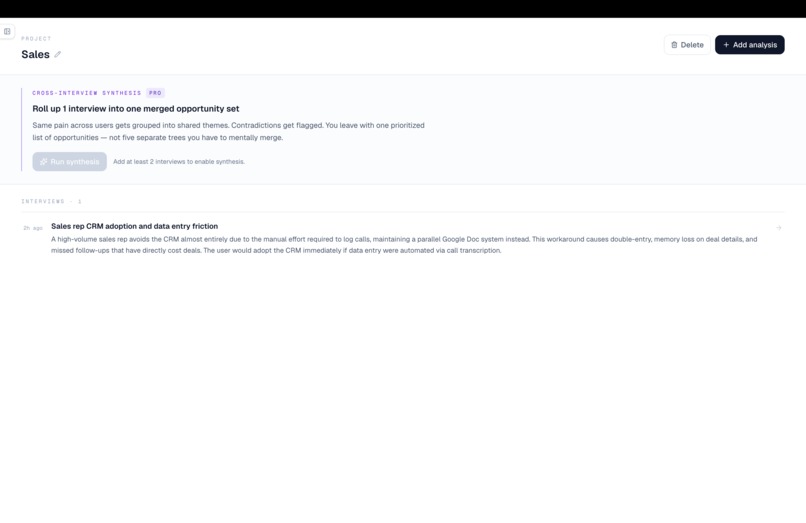This screenshot has height=523, width=806.
Task: Click 'Roll up 1 interview' headline
Action: pos(136,109)
